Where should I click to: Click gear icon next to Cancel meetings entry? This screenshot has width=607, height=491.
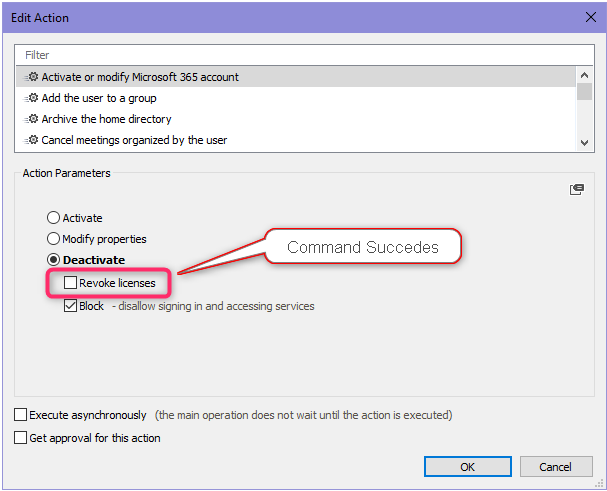pos(32,140)
